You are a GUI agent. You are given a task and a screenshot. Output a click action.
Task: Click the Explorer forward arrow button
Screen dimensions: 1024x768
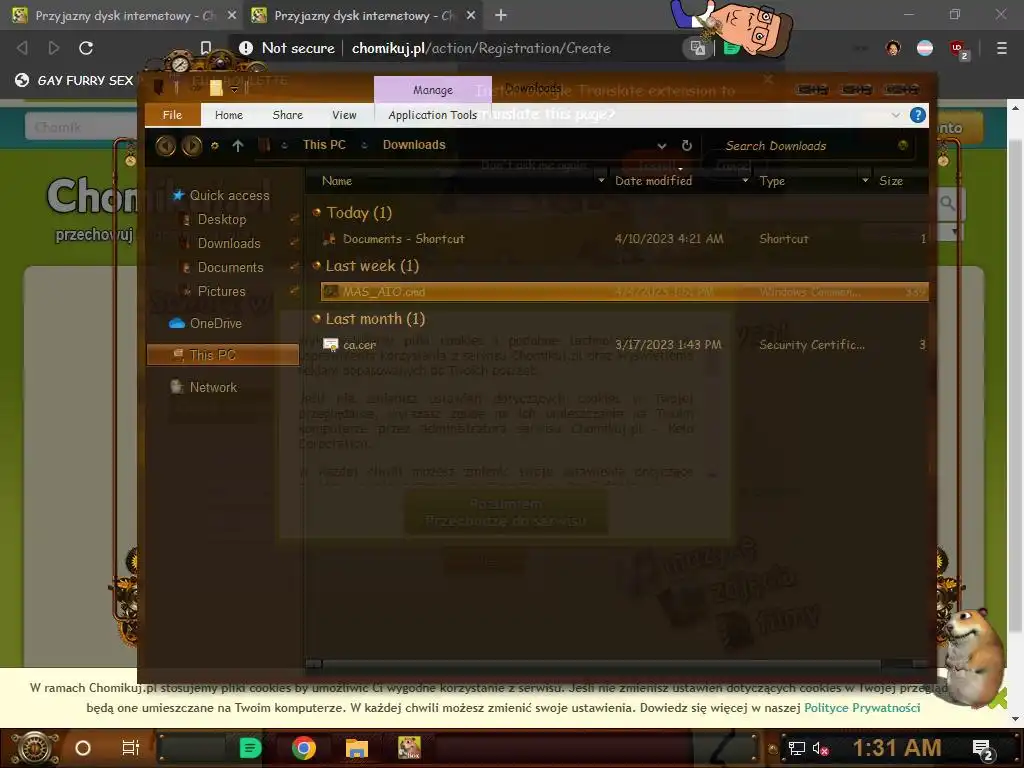[191, 145]
